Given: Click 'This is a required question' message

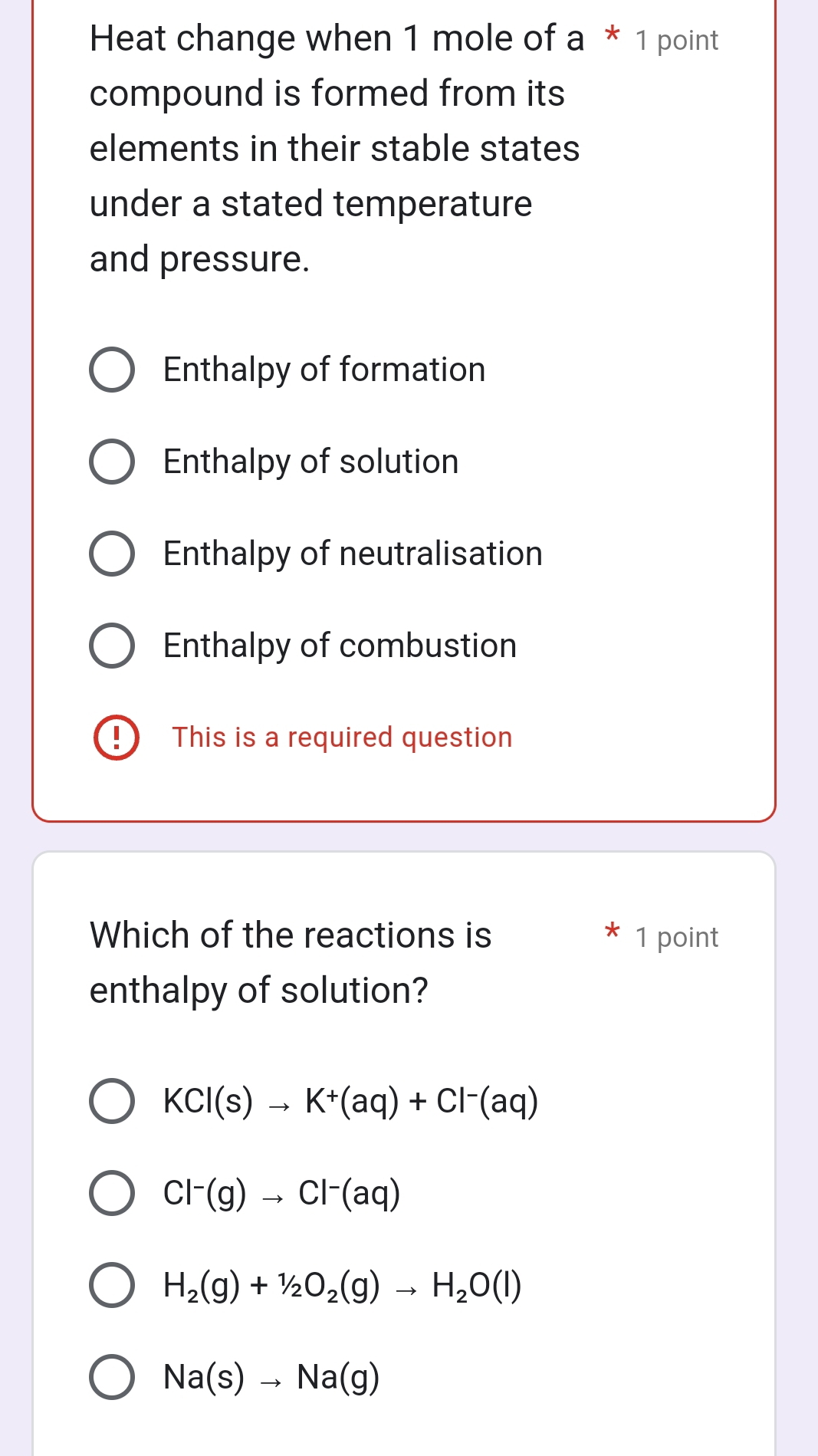Looking at the screenshot, I should click(341, 738).
